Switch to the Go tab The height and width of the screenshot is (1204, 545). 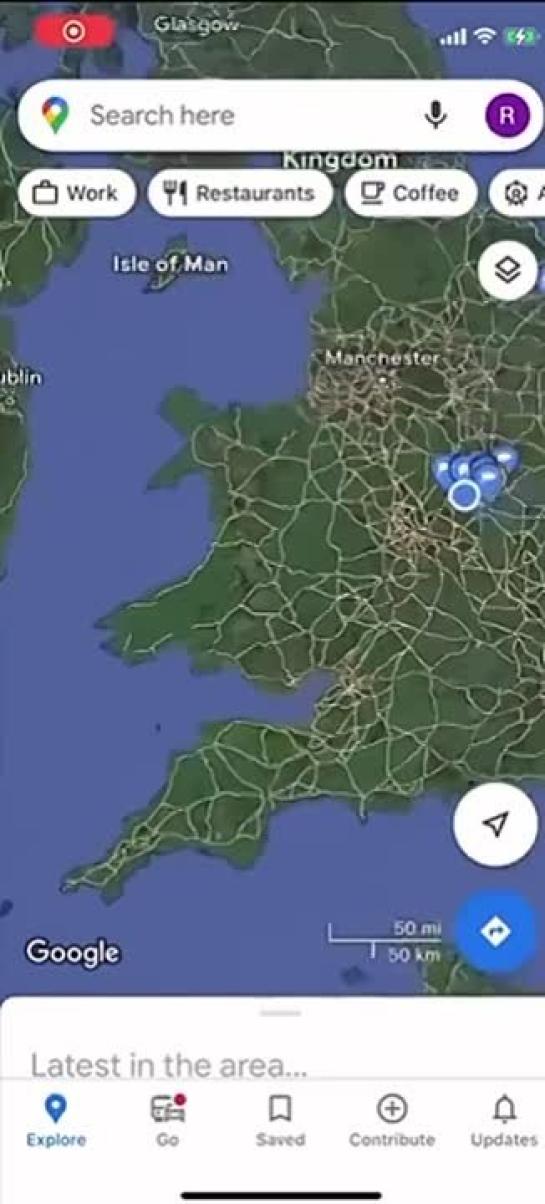(167, 1120)
